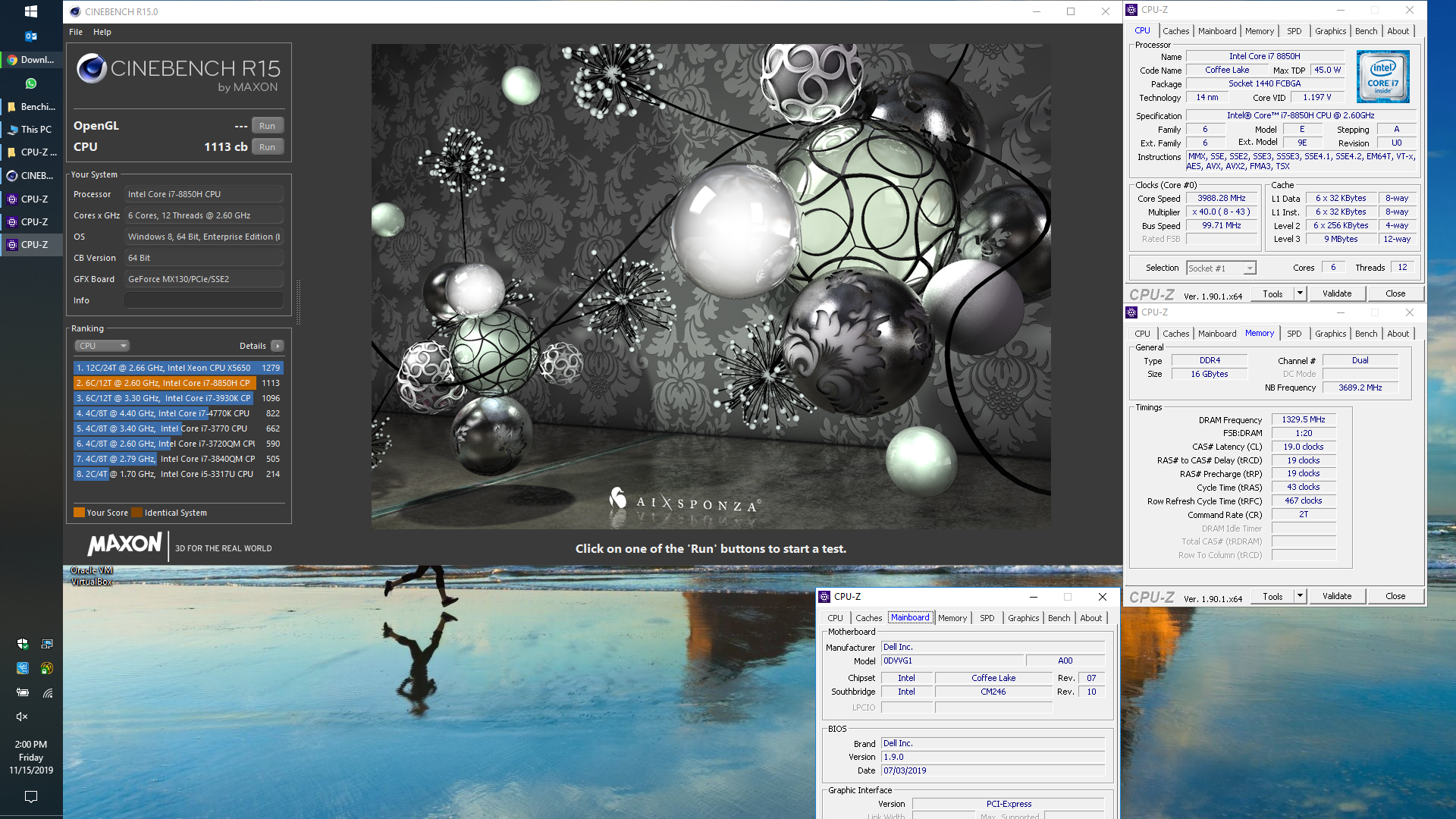Image resolution: width=1456 pixels, height=819 pixels.
Task: Switch to Caches tab in top CPU-Z window
Action: 1175,31
